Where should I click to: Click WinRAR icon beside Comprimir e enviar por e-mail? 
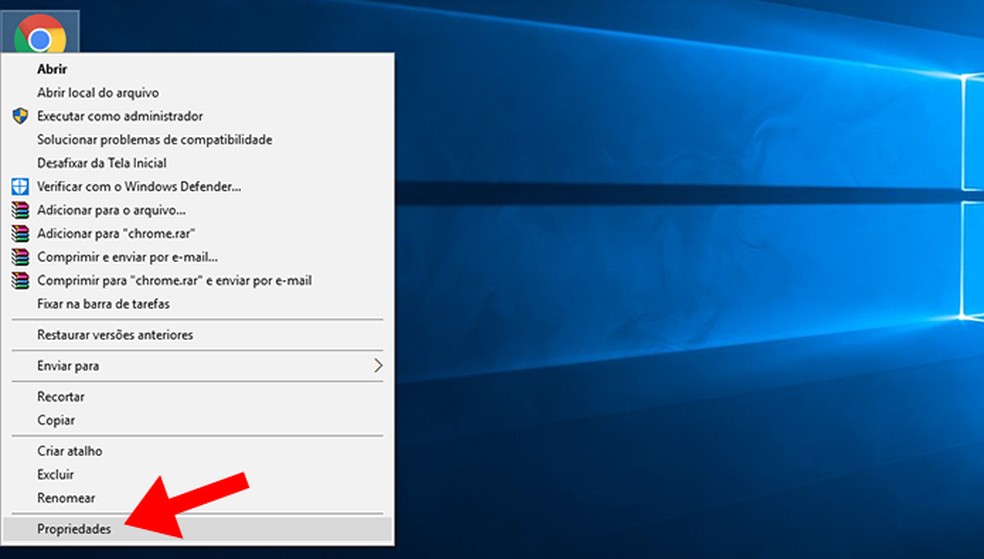[x=20, y=257]
